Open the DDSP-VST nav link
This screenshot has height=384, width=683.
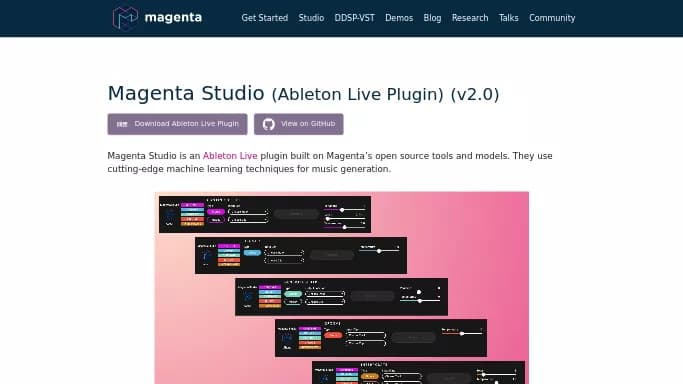354,18
